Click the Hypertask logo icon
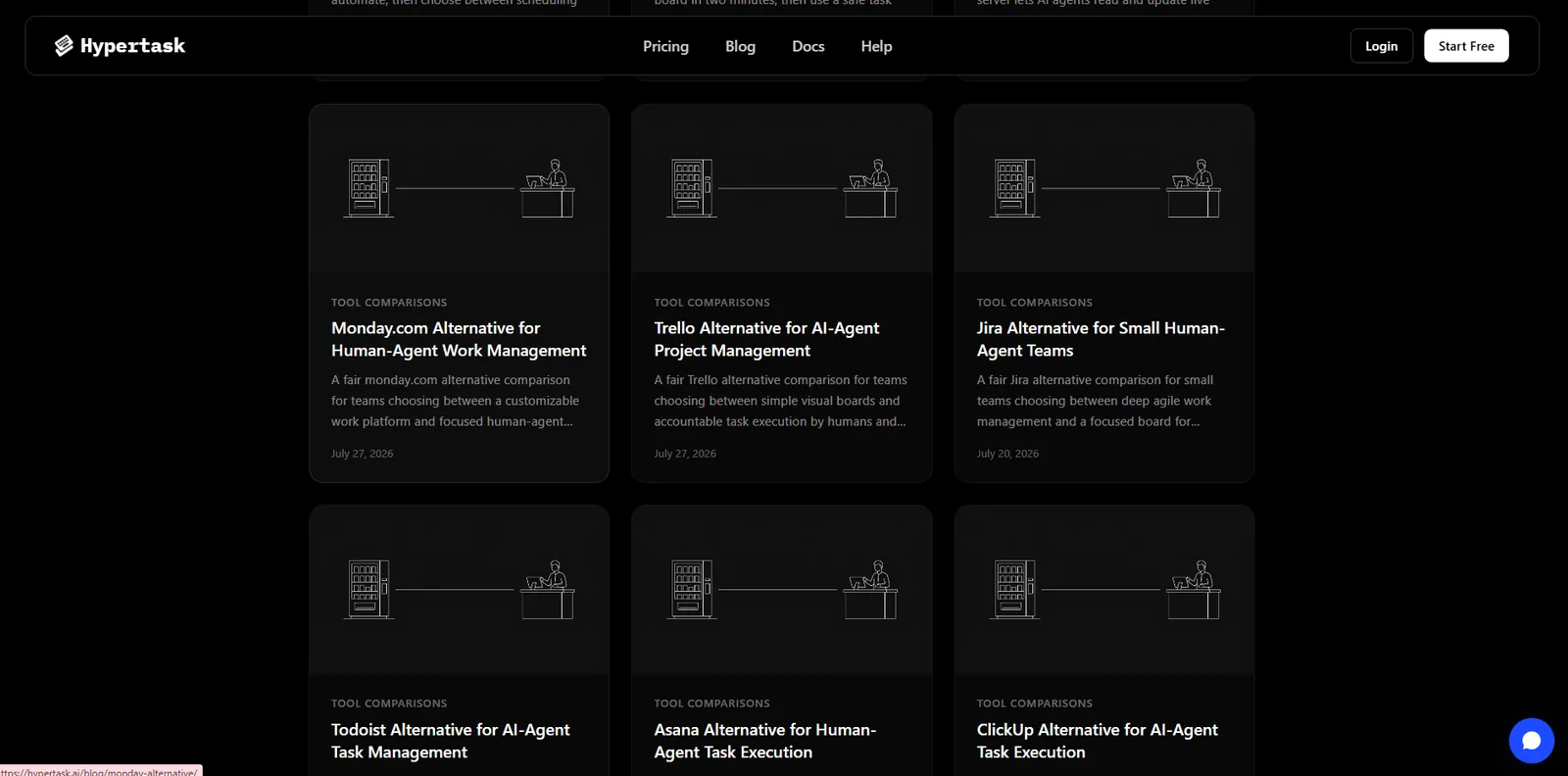1568x776 pixels. pyautogui.click(x=64, y=46)
